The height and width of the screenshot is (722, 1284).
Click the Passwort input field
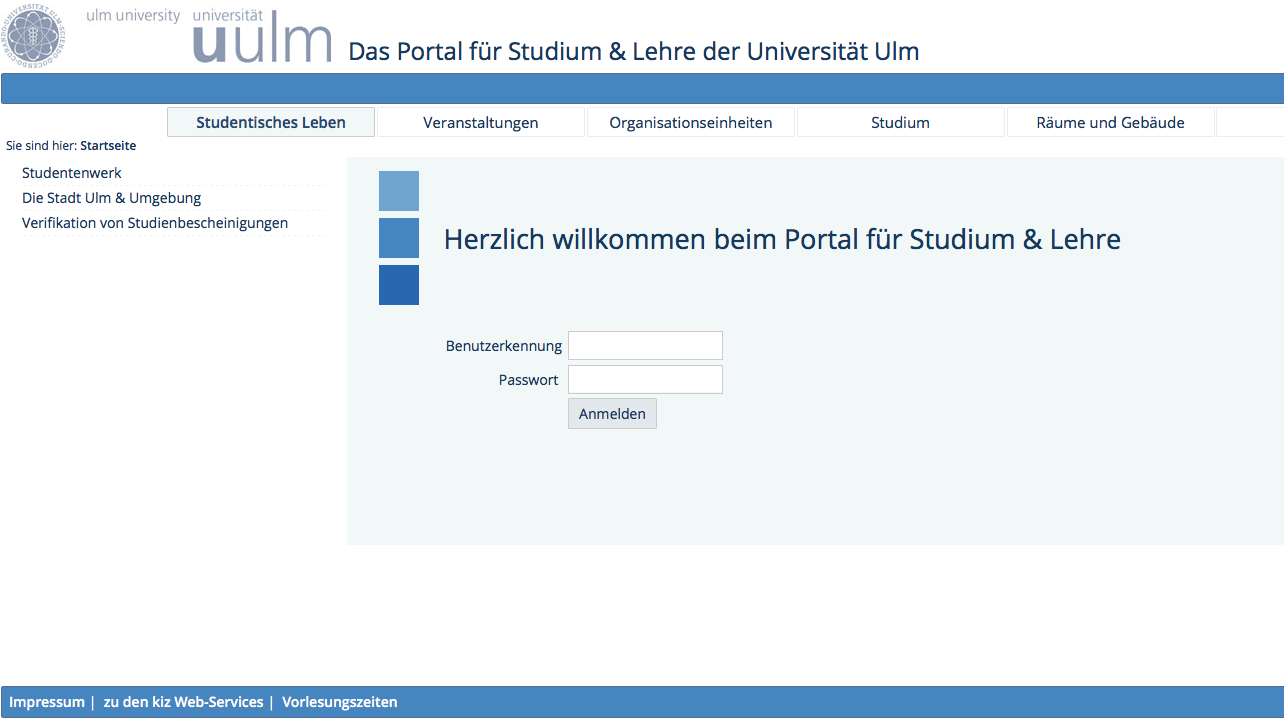[644, 379]
